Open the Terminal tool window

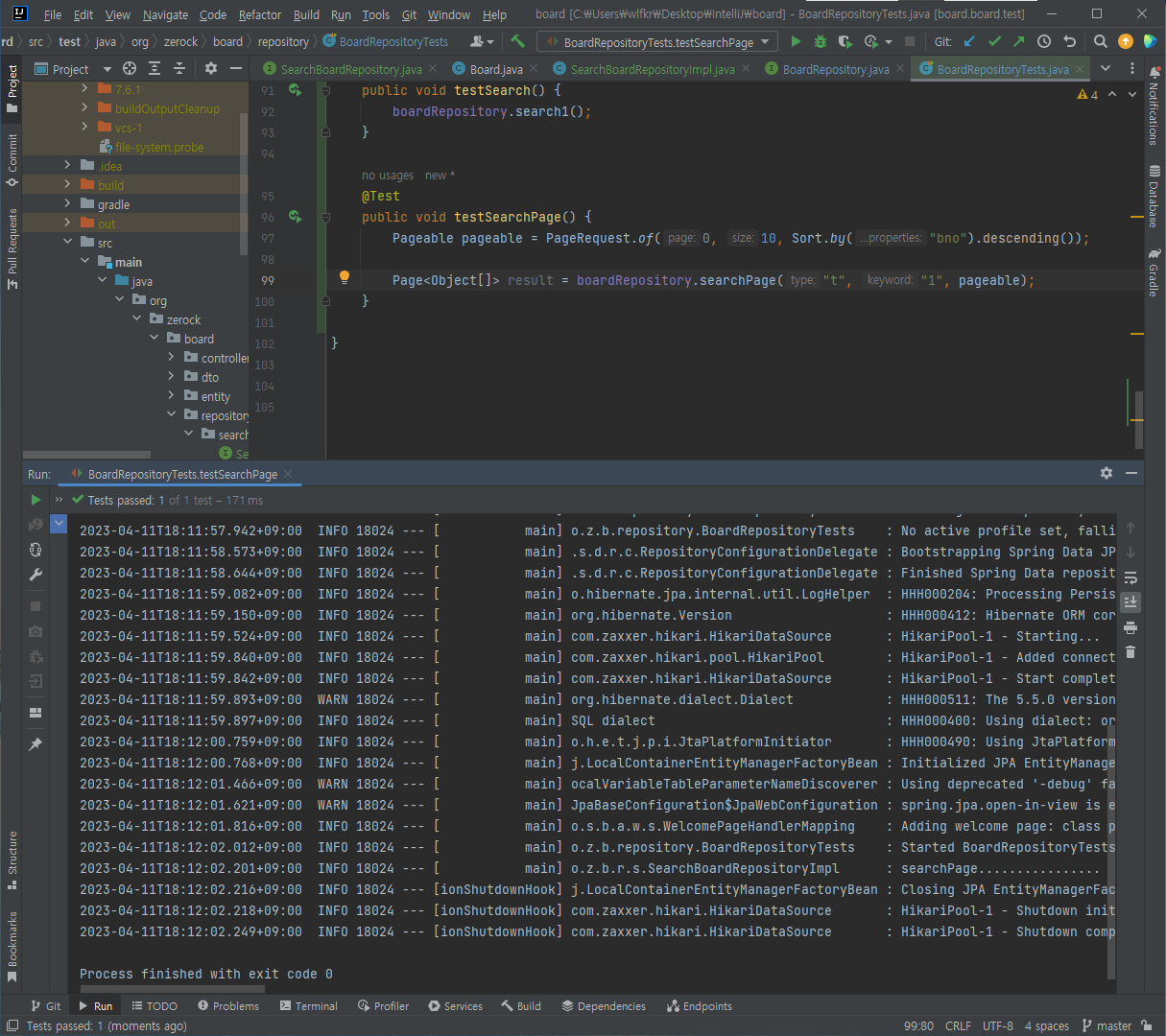309,1006
